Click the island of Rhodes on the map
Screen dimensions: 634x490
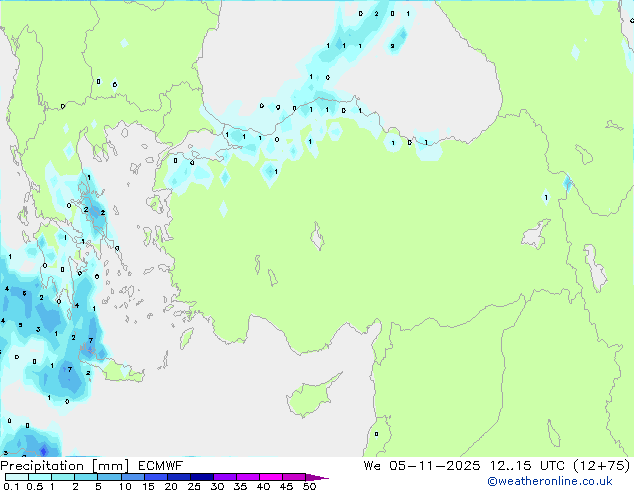tap(186, 338)
